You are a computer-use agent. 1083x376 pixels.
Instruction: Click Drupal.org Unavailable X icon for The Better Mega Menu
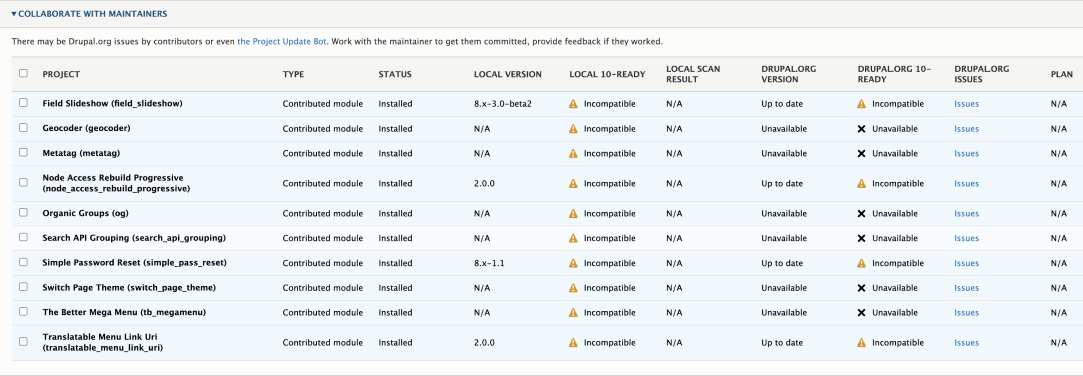861,312
